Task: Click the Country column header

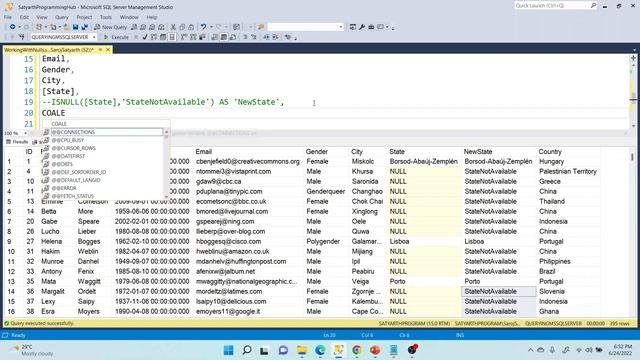Action: (550, 151)
